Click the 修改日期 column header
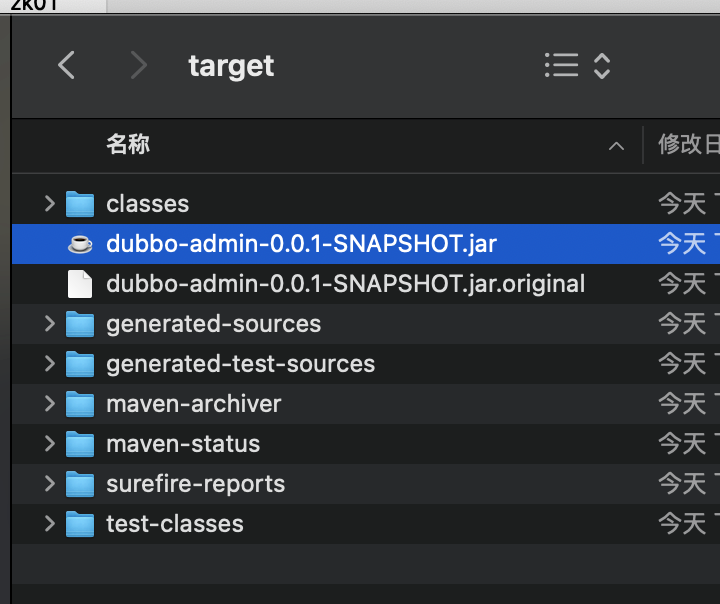This screenshot has width=720, height=604. pos(688,145)
